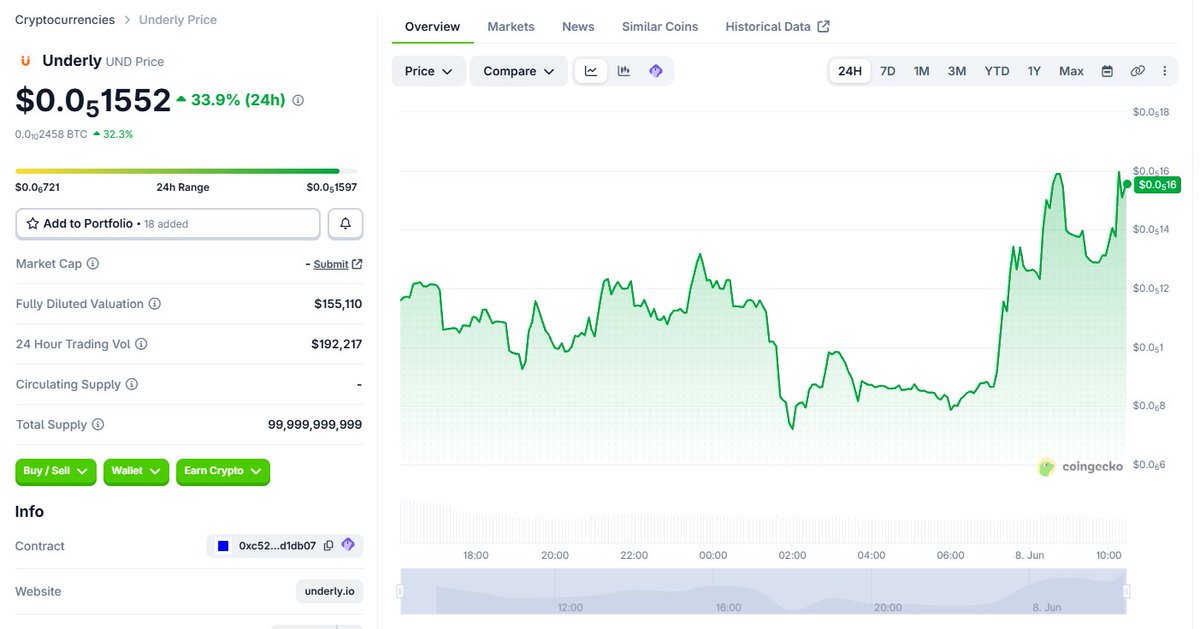Click the chart share link icon
The width and height of the screenshot is (1200, 629).
pyautogui.click(x=1137, y=71)
